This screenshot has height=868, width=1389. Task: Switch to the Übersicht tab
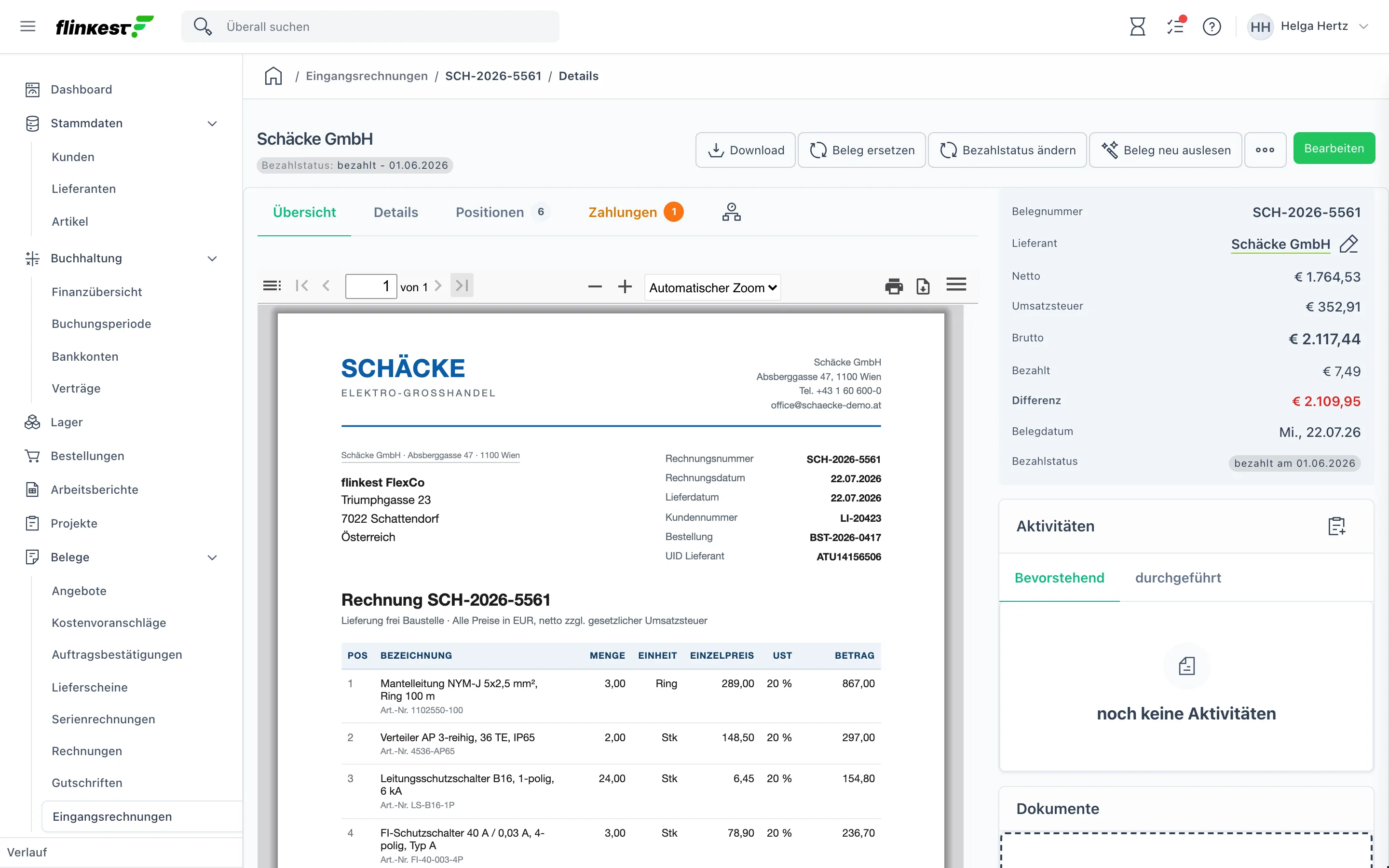click(x=304, y=212)
